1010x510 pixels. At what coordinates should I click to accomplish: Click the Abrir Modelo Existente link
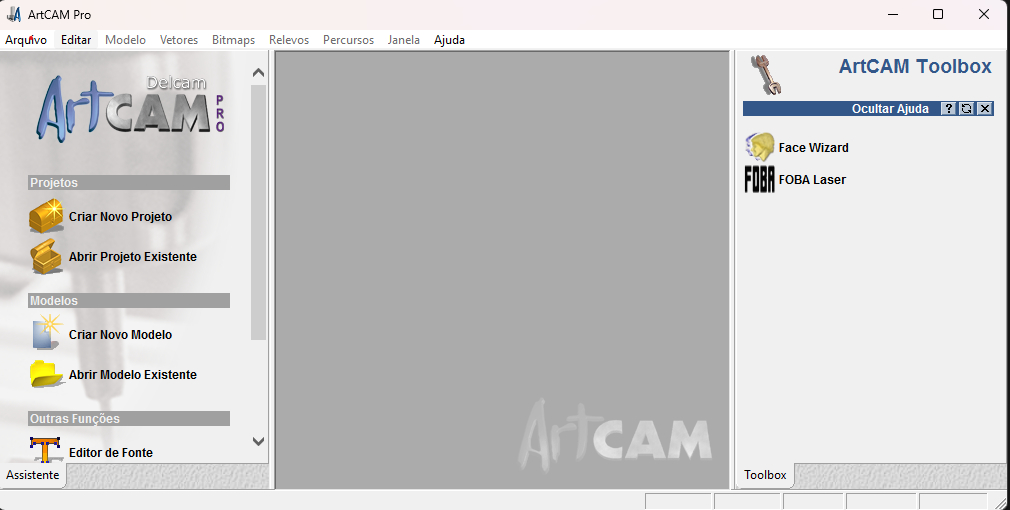[133, 375]
